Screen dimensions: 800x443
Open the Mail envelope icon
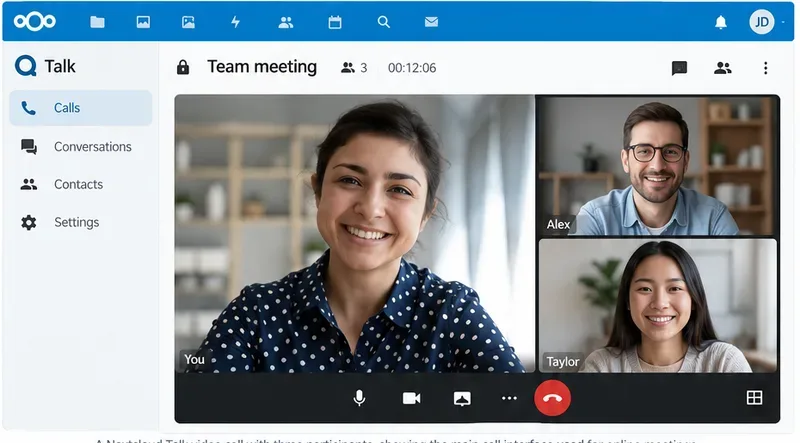431,22
